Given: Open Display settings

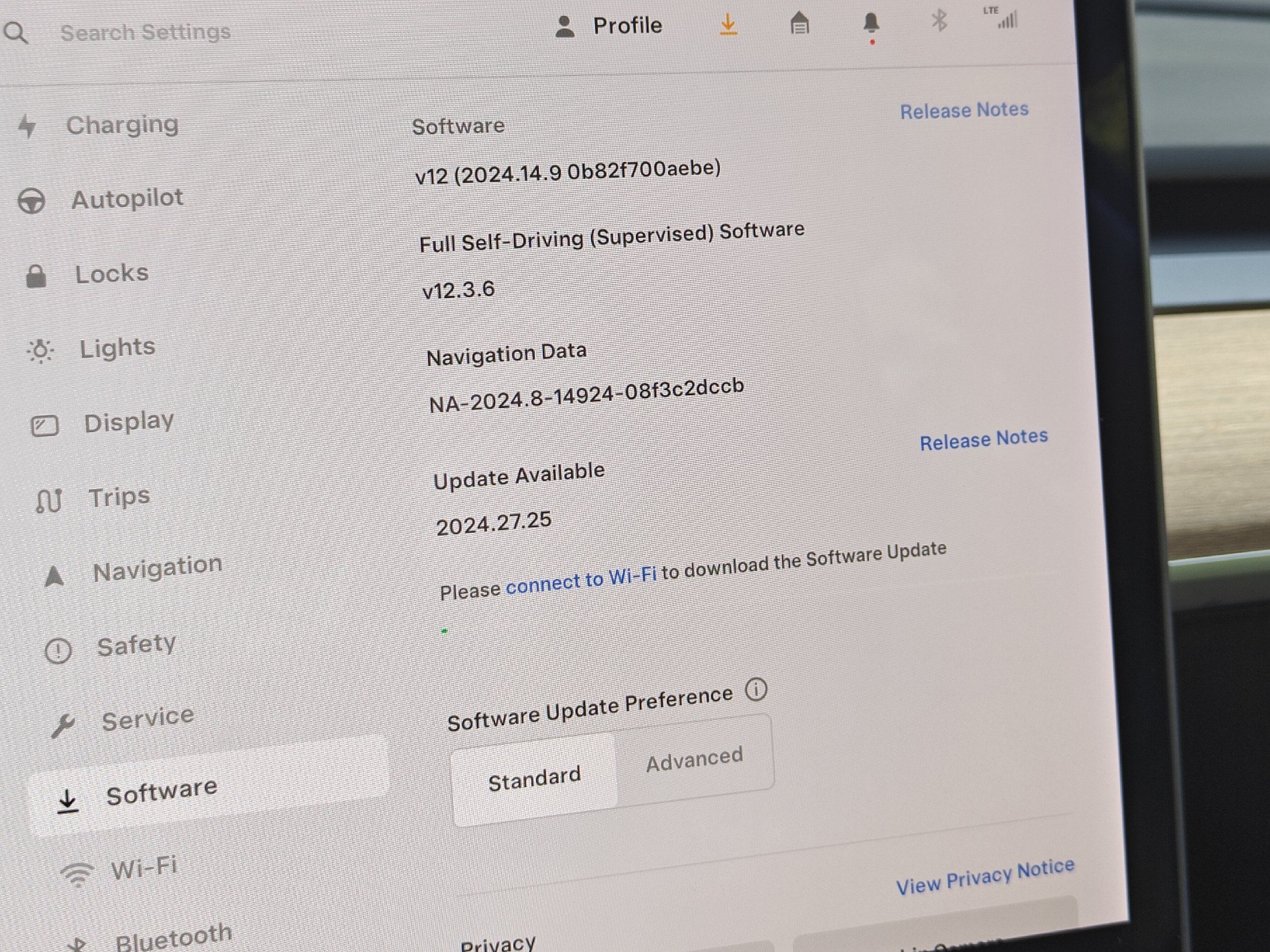Looking at the screenshot, I should tap(129, 422).
